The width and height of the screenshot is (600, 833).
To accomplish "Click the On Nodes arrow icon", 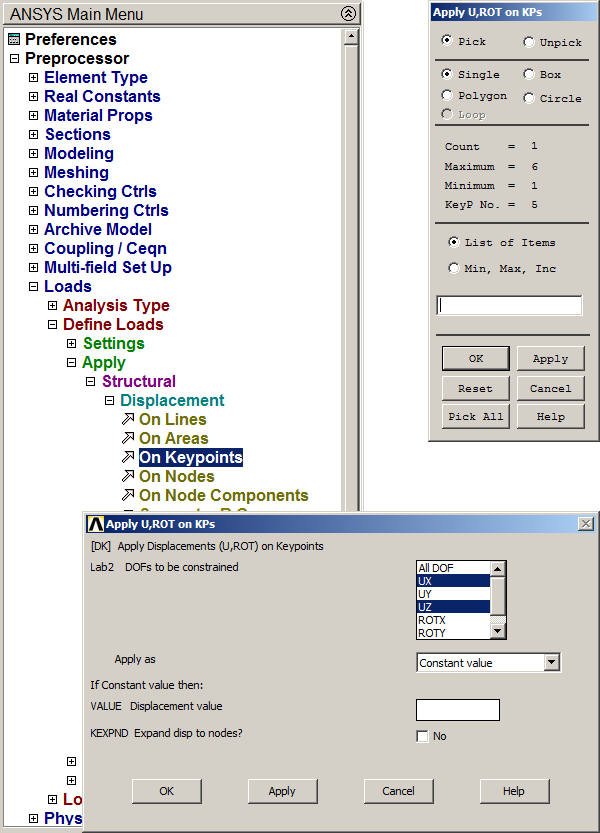I will (128, 476).
